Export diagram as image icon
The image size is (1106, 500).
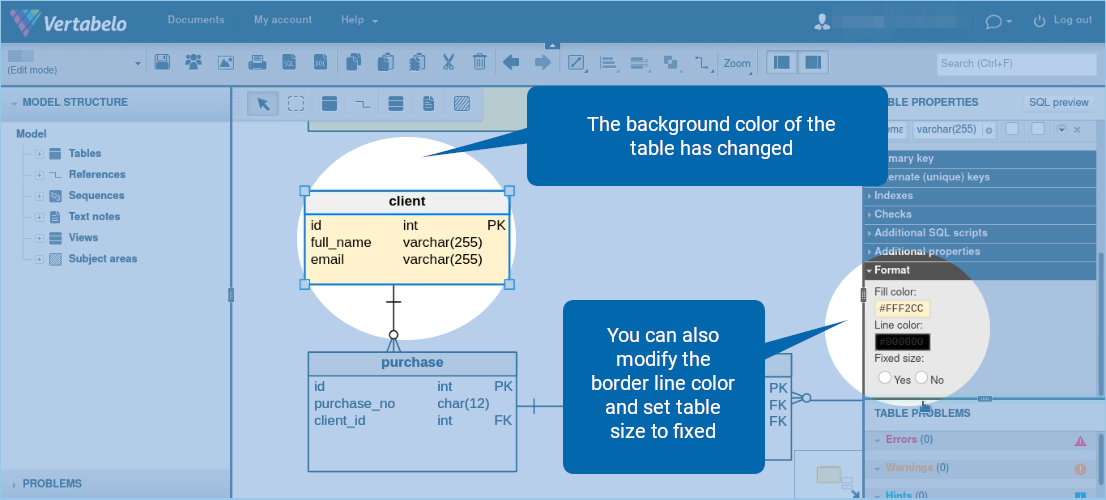click(225, 62)
